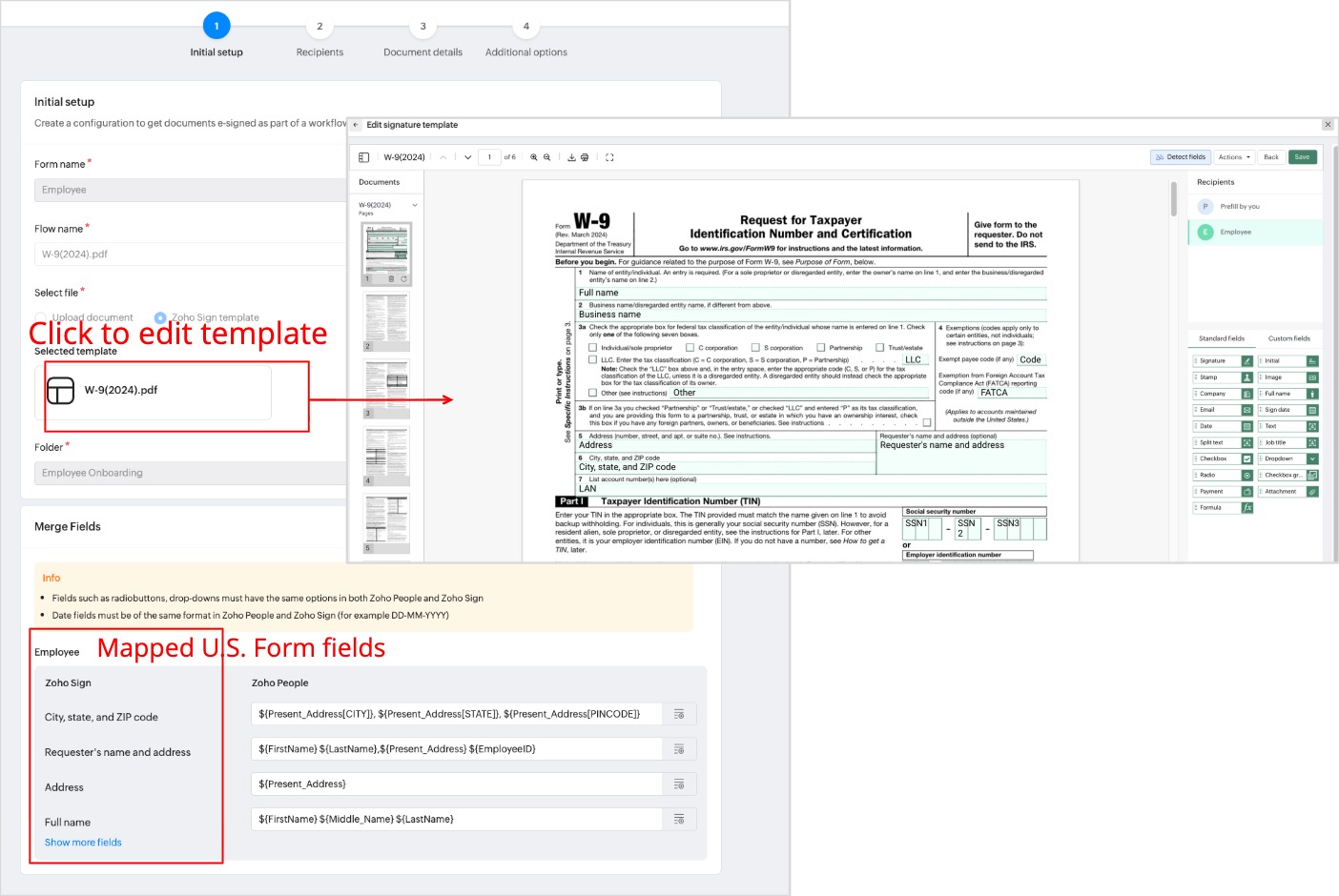Check the Individual/sole proprietor box on W-9
Screen dimensions: 1339x896
click(593, 348)
